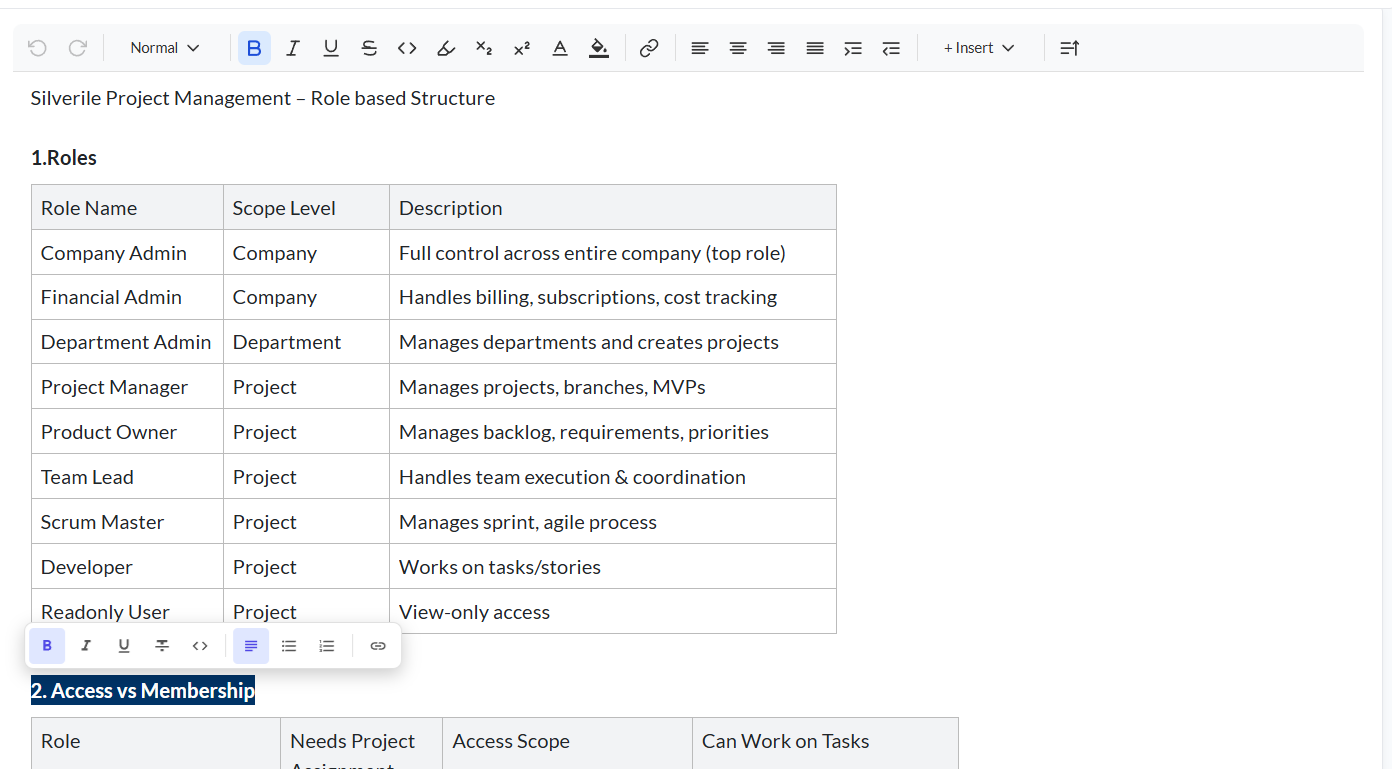This screenshot has height=769, width=1392.
Task: Undo the last edit
Action: [37, 48]
